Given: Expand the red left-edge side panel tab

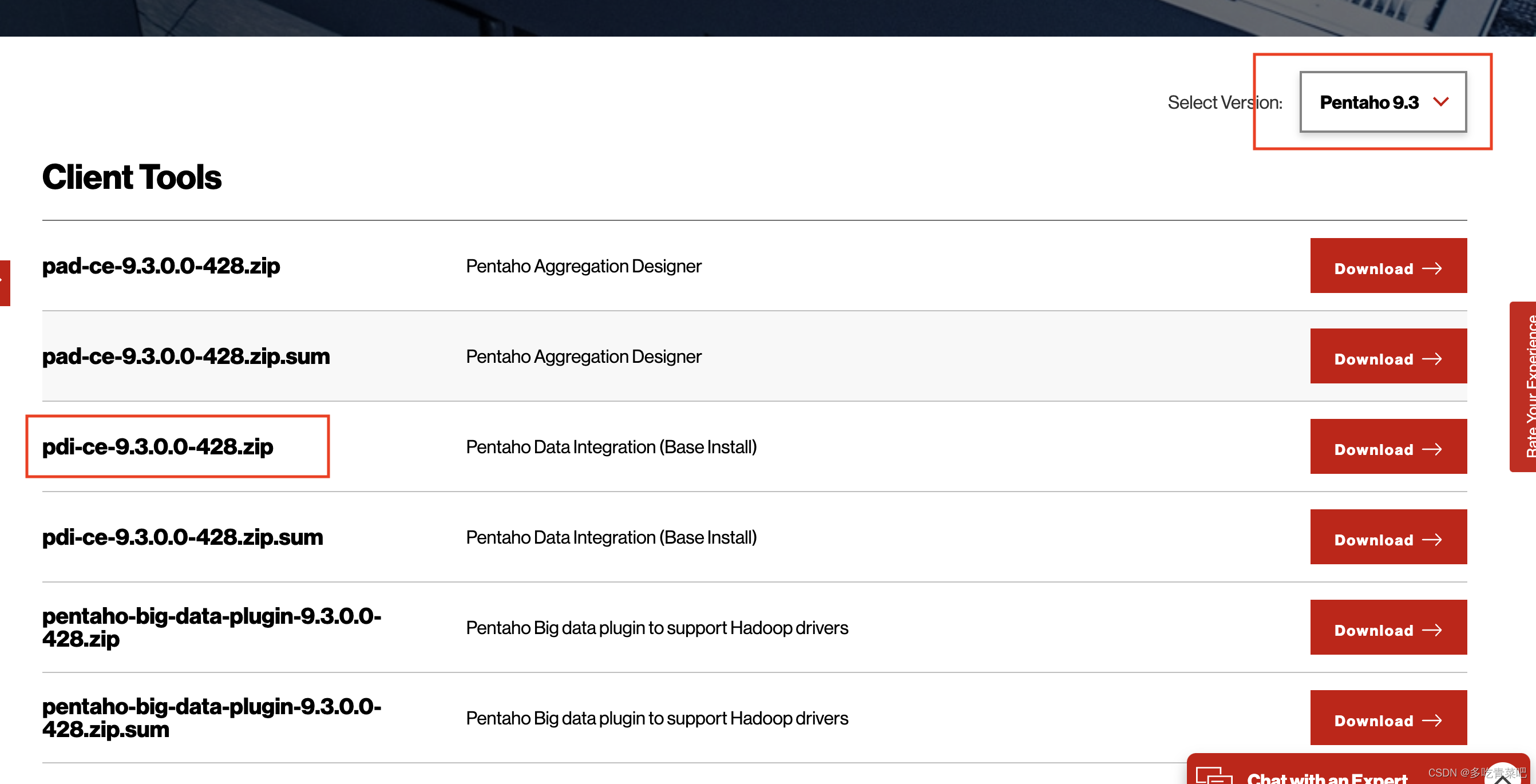Looking at the screenshot, I should [x=4, y=283].
